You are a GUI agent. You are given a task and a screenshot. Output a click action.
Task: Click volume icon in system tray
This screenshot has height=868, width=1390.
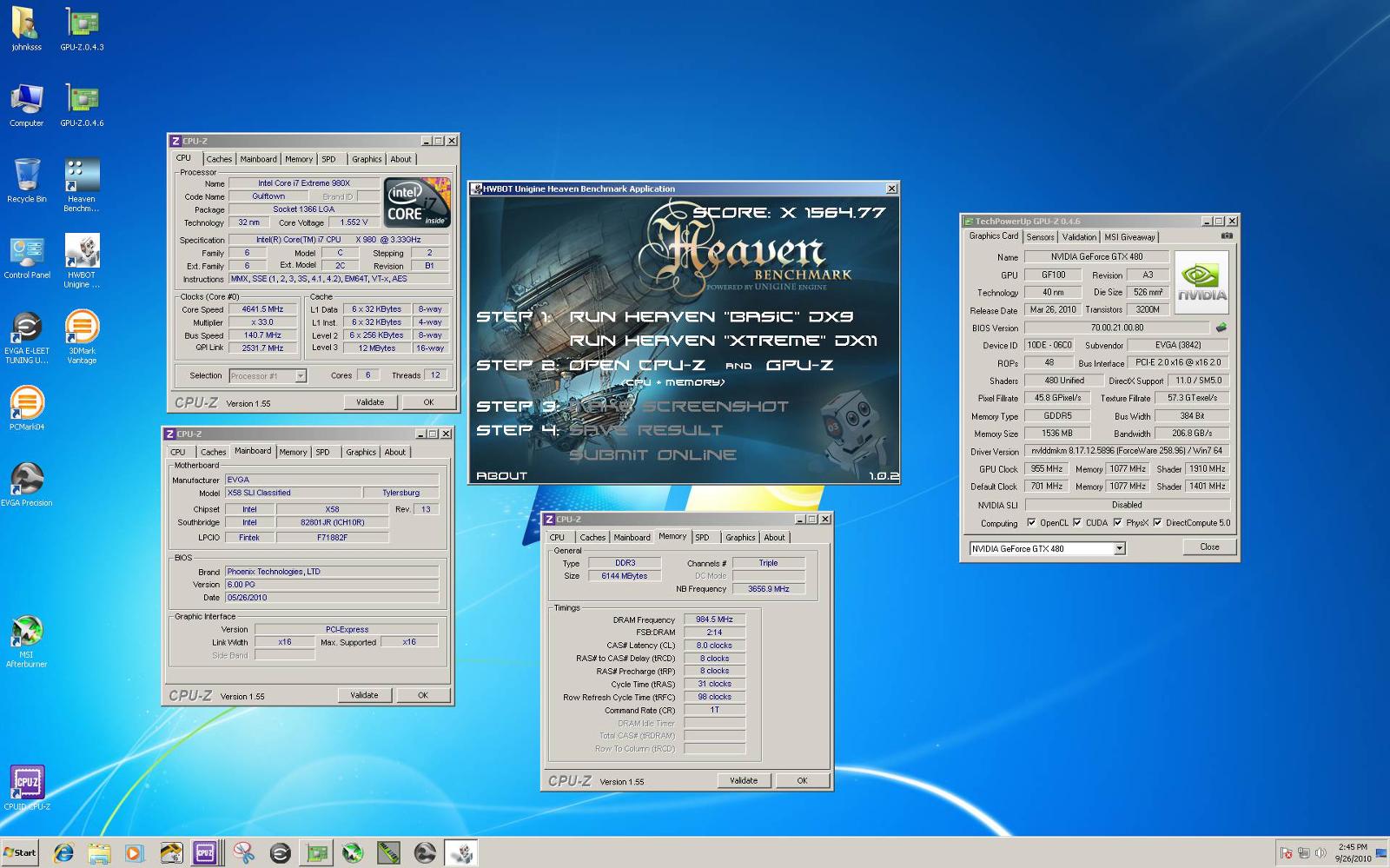tap(1320, 853)
